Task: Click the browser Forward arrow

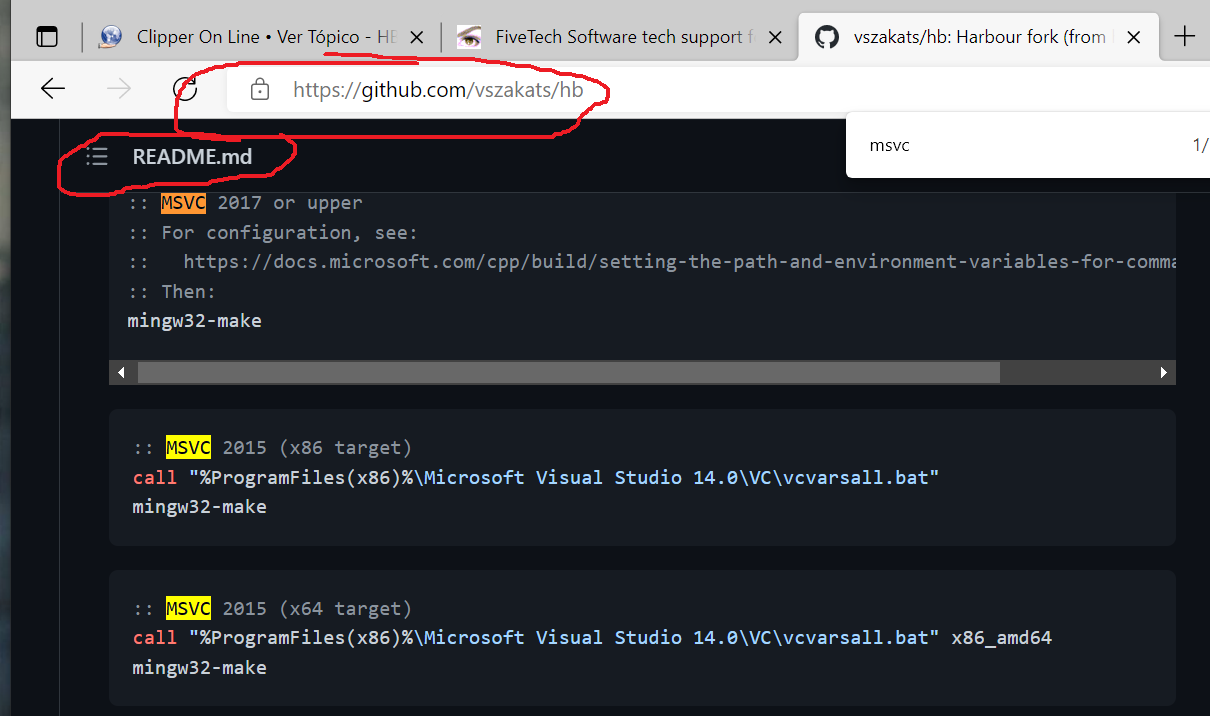Action: coord(119,89)
